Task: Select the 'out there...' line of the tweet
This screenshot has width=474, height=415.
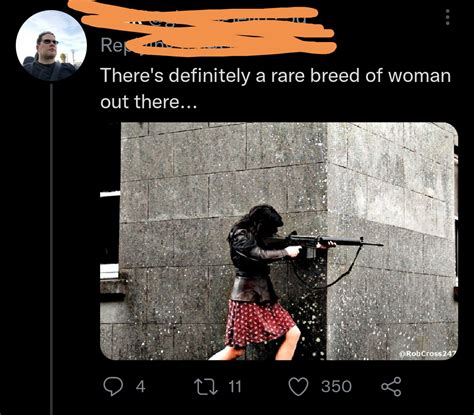Action: pos(149,102)
